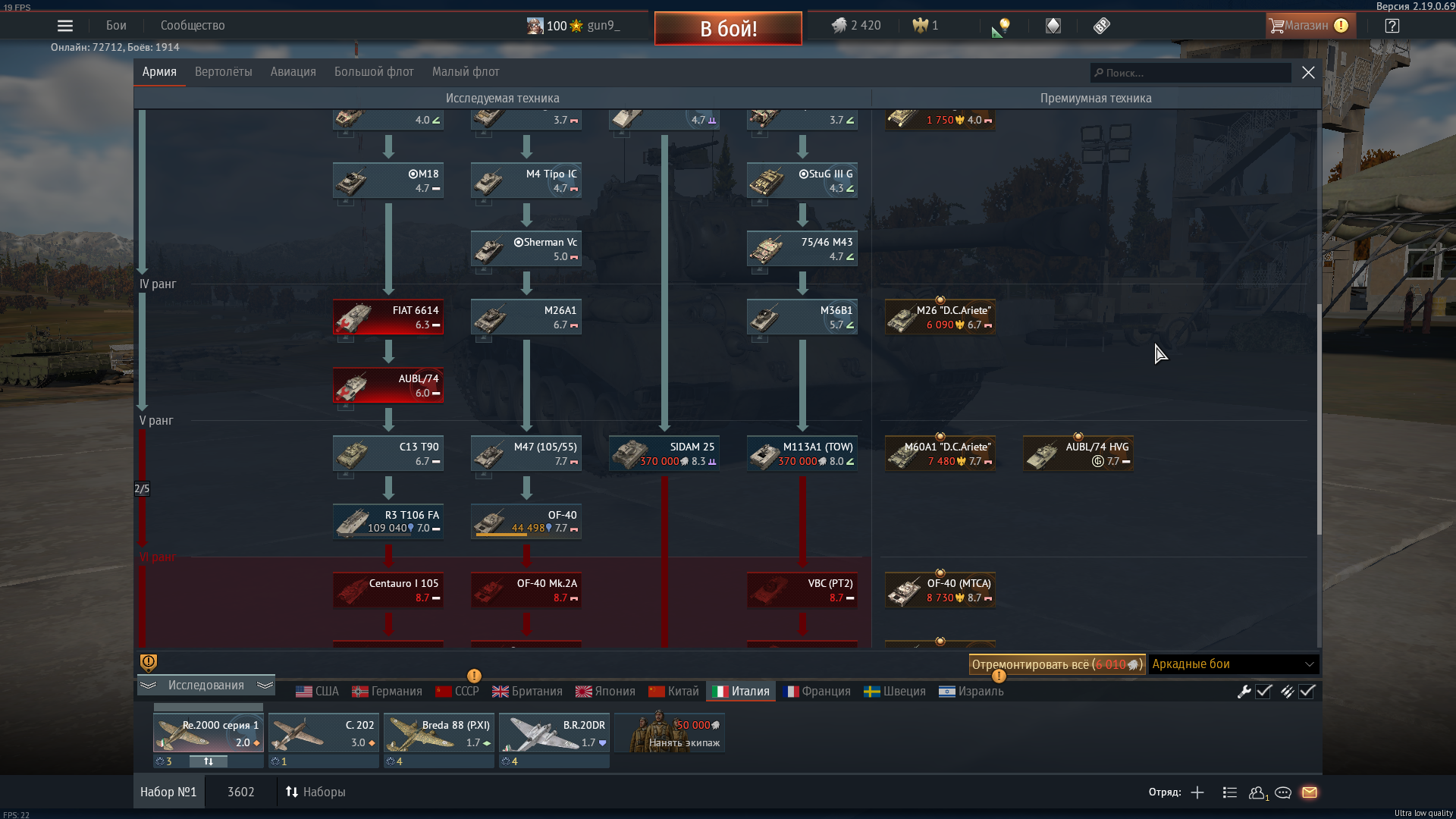Screen dimensions: 1456x819
Task: Click the Поиск search field
Action: tap(1191, 73)
